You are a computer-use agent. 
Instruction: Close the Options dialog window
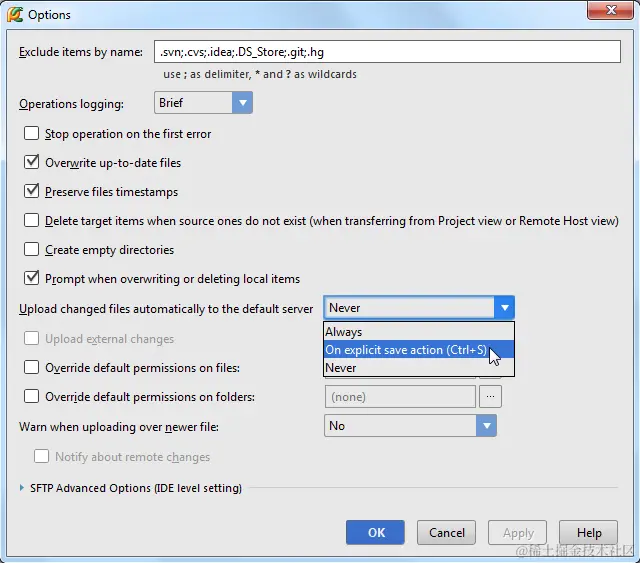coord(610,10)
